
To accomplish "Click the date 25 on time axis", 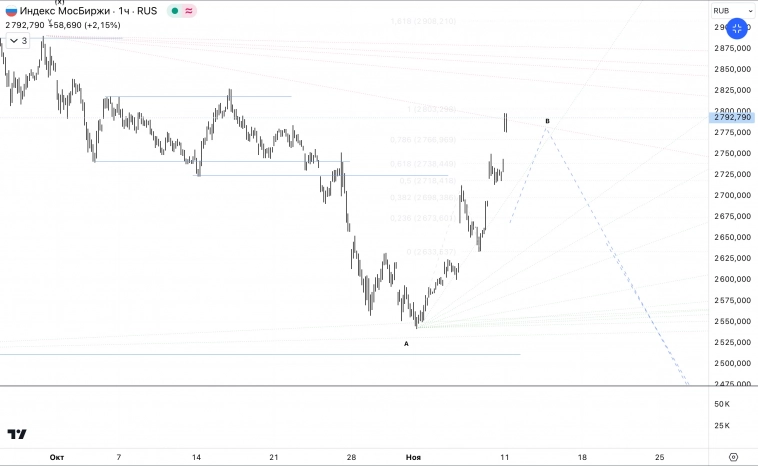I will tap(659, 457).
